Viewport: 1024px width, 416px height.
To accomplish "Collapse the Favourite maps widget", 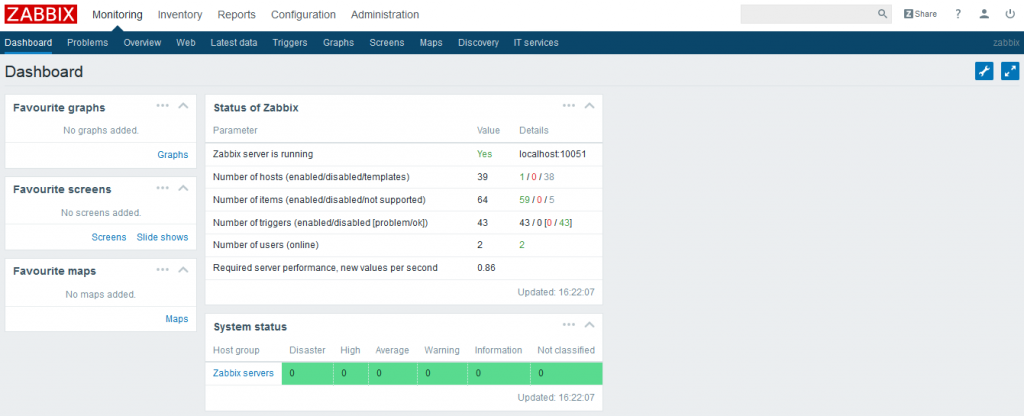I will (x=184, y=270).
